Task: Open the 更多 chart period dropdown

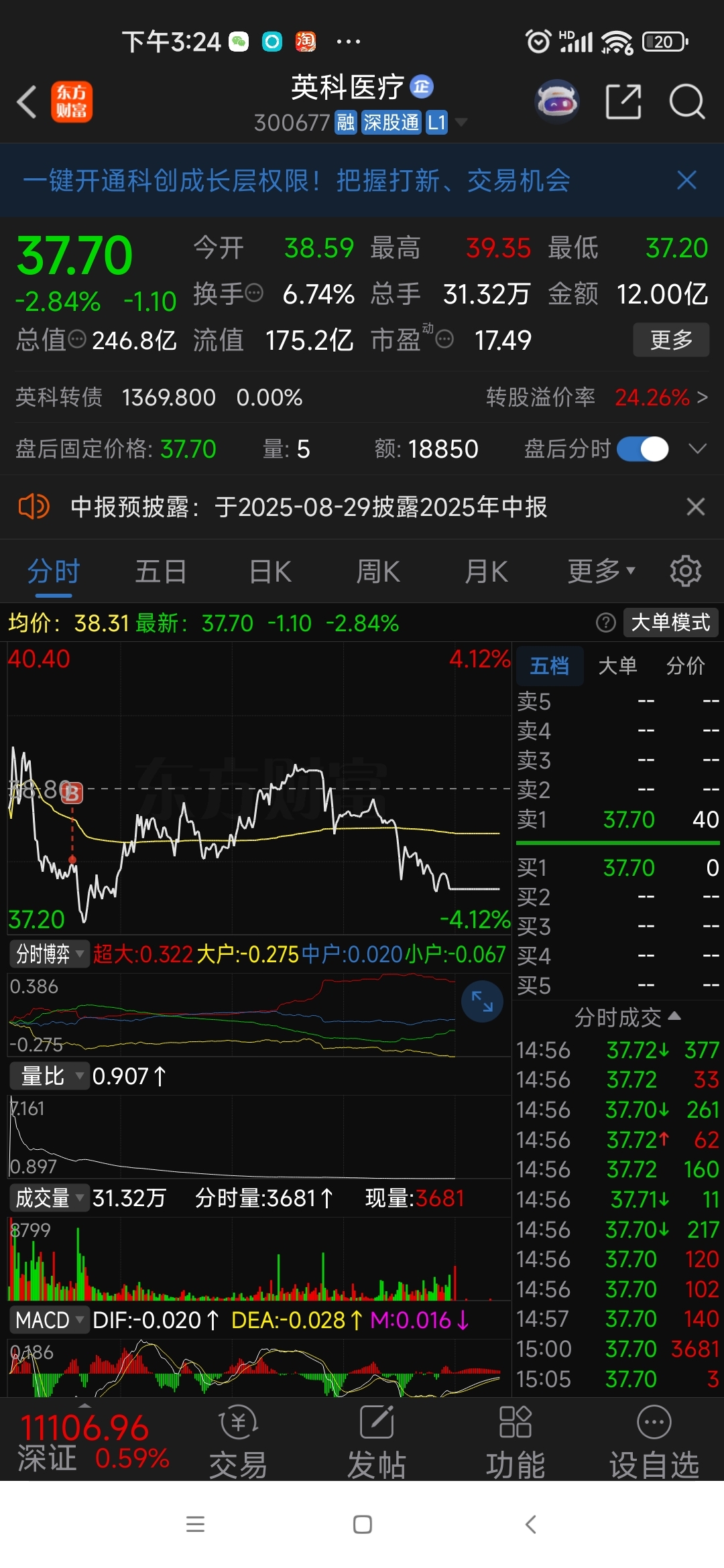Action: click(x=601, y=571)
